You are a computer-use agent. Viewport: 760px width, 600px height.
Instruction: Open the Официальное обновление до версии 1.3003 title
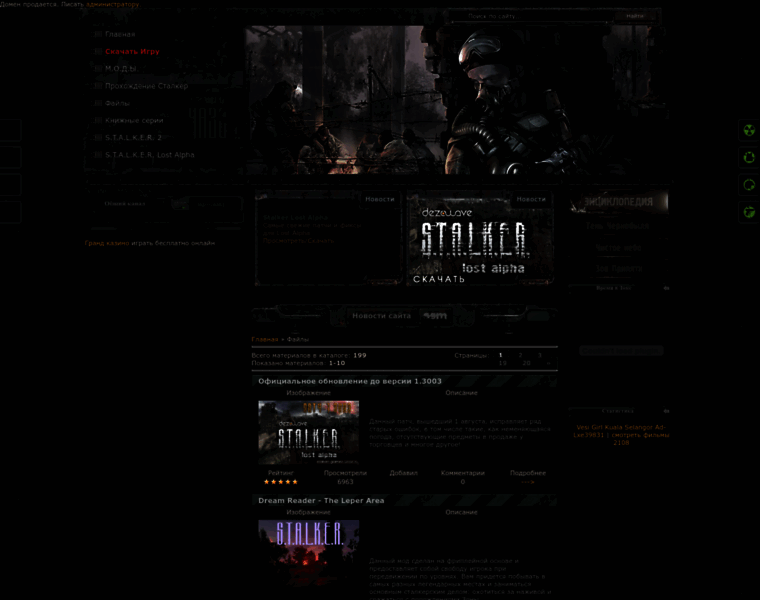(x=350, y=381)
